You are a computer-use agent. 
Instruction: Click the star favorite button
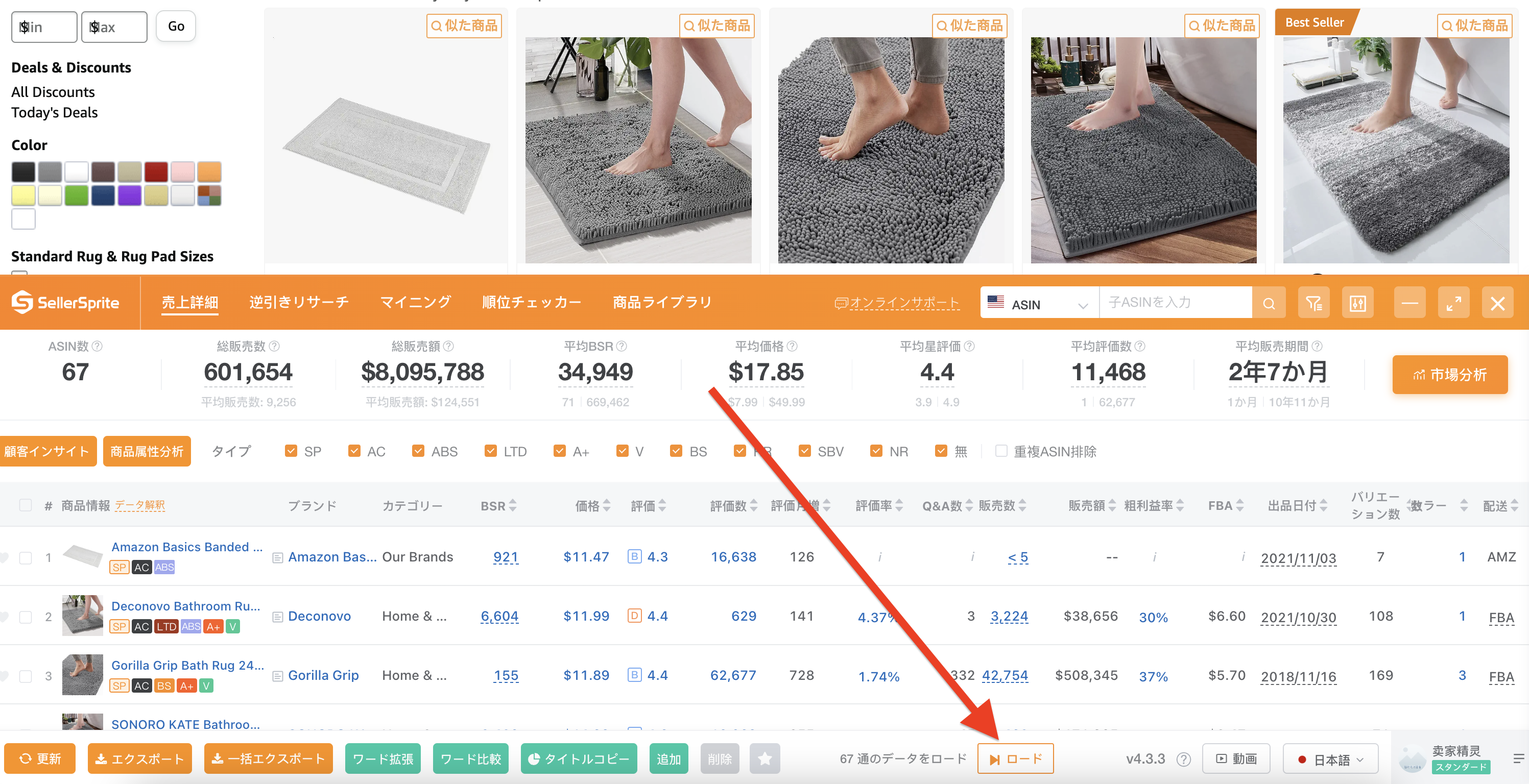(765, 758)
